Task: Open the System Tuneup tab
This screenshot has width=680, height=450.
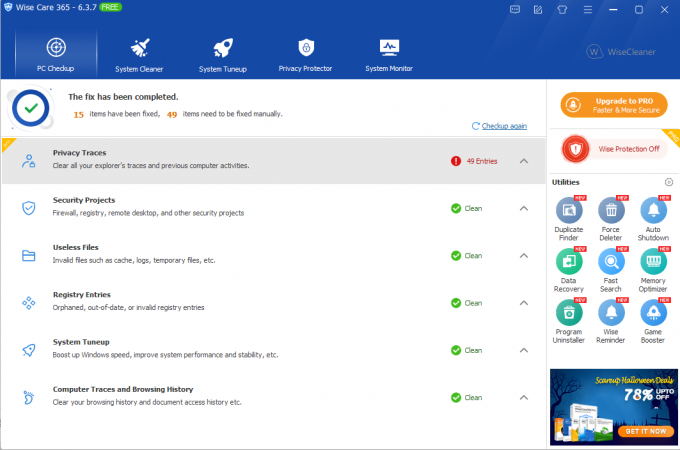Action: [223, 54]
